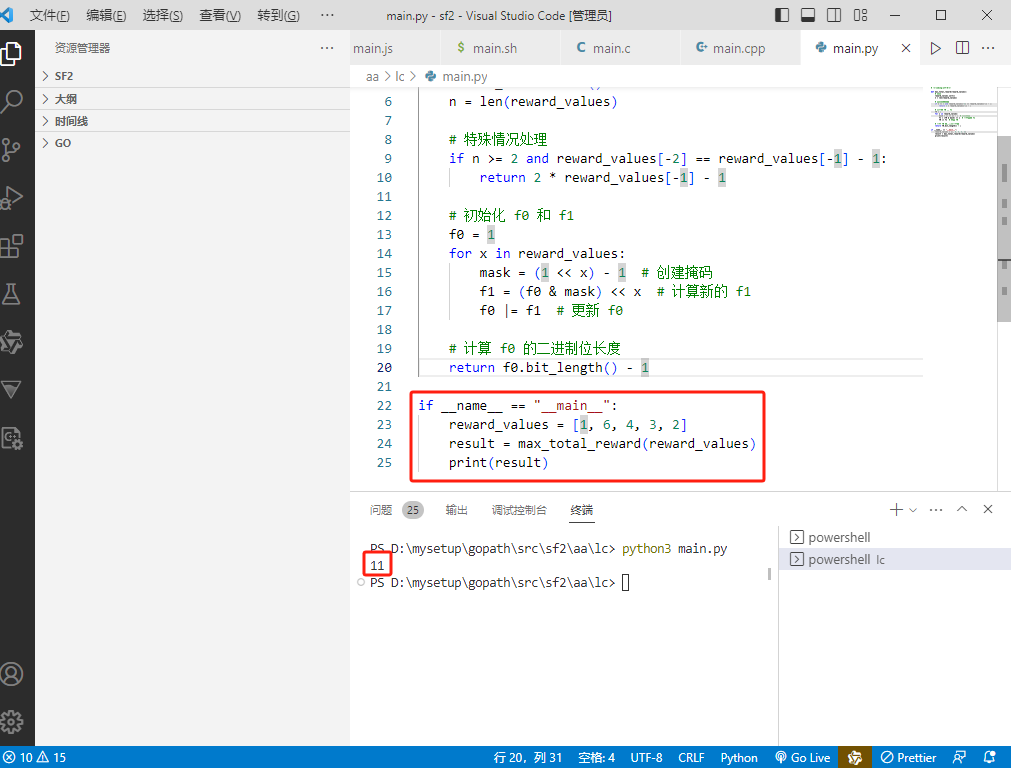This screenshot has width=1011, height=768.
Task: Click the editor vertical scrollbar thumb
Action: [x=1004, y=228]
